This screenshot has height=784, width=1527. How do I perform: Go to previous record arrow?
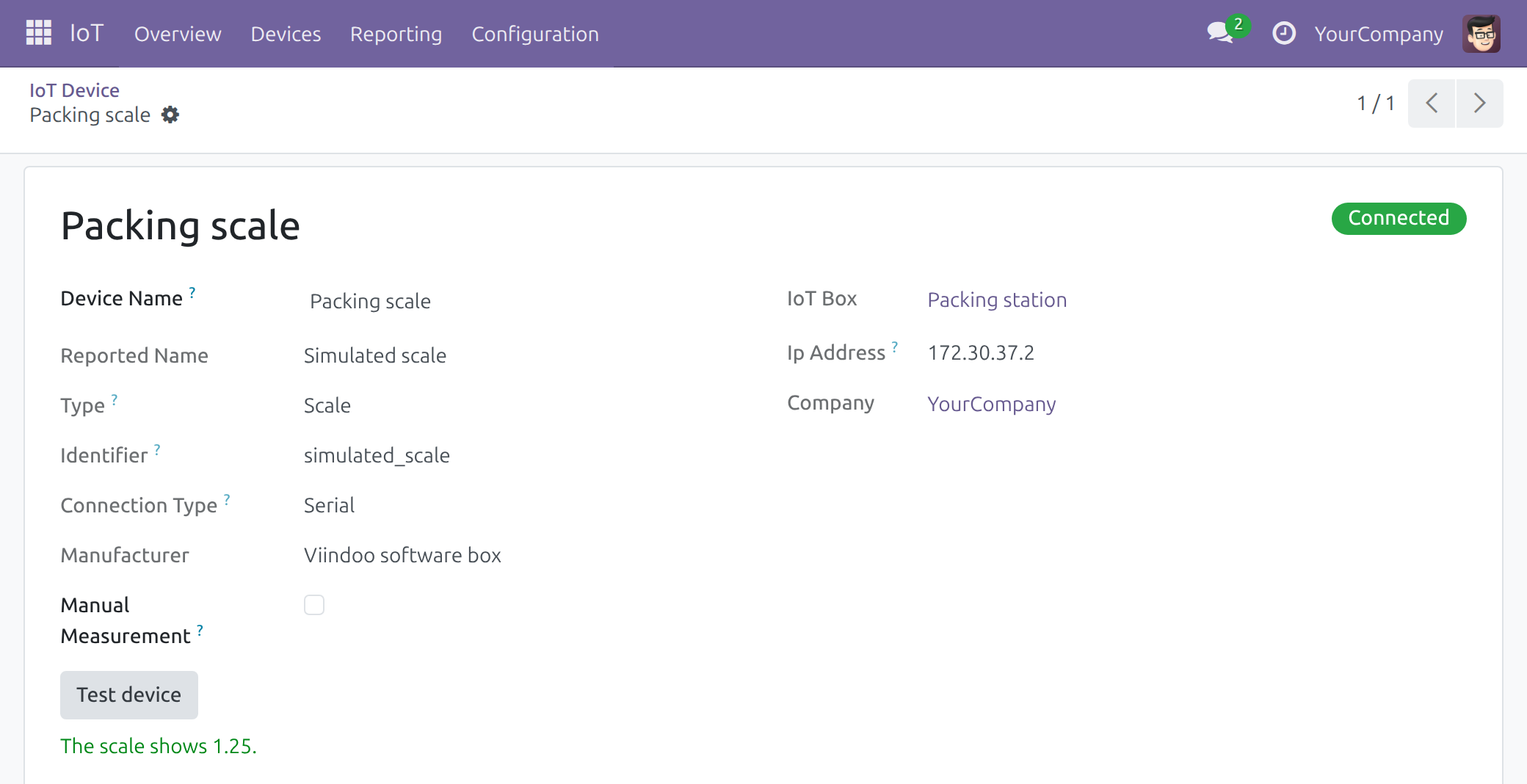pos(1432,104)
